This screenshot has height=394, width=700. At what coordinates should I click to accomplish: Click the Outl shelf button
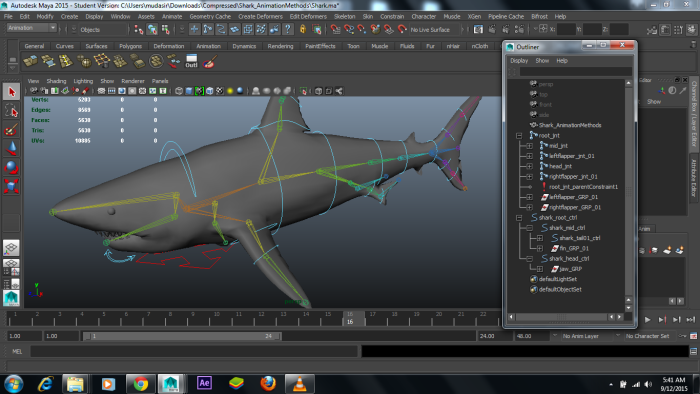(192, 61)
